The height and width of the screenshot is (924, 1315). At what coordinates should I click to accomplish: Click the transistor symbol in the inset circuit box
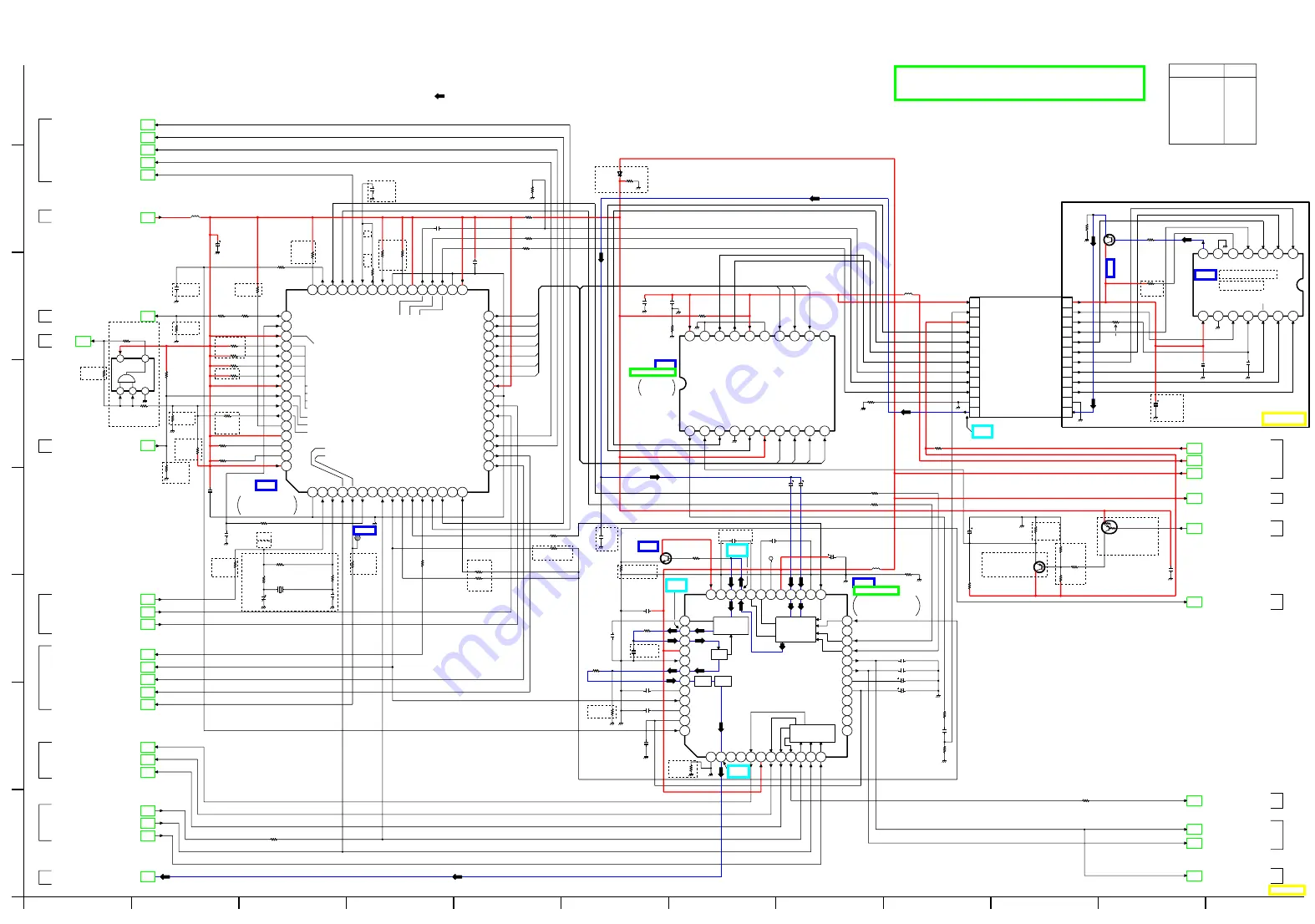pos(1109,240)
